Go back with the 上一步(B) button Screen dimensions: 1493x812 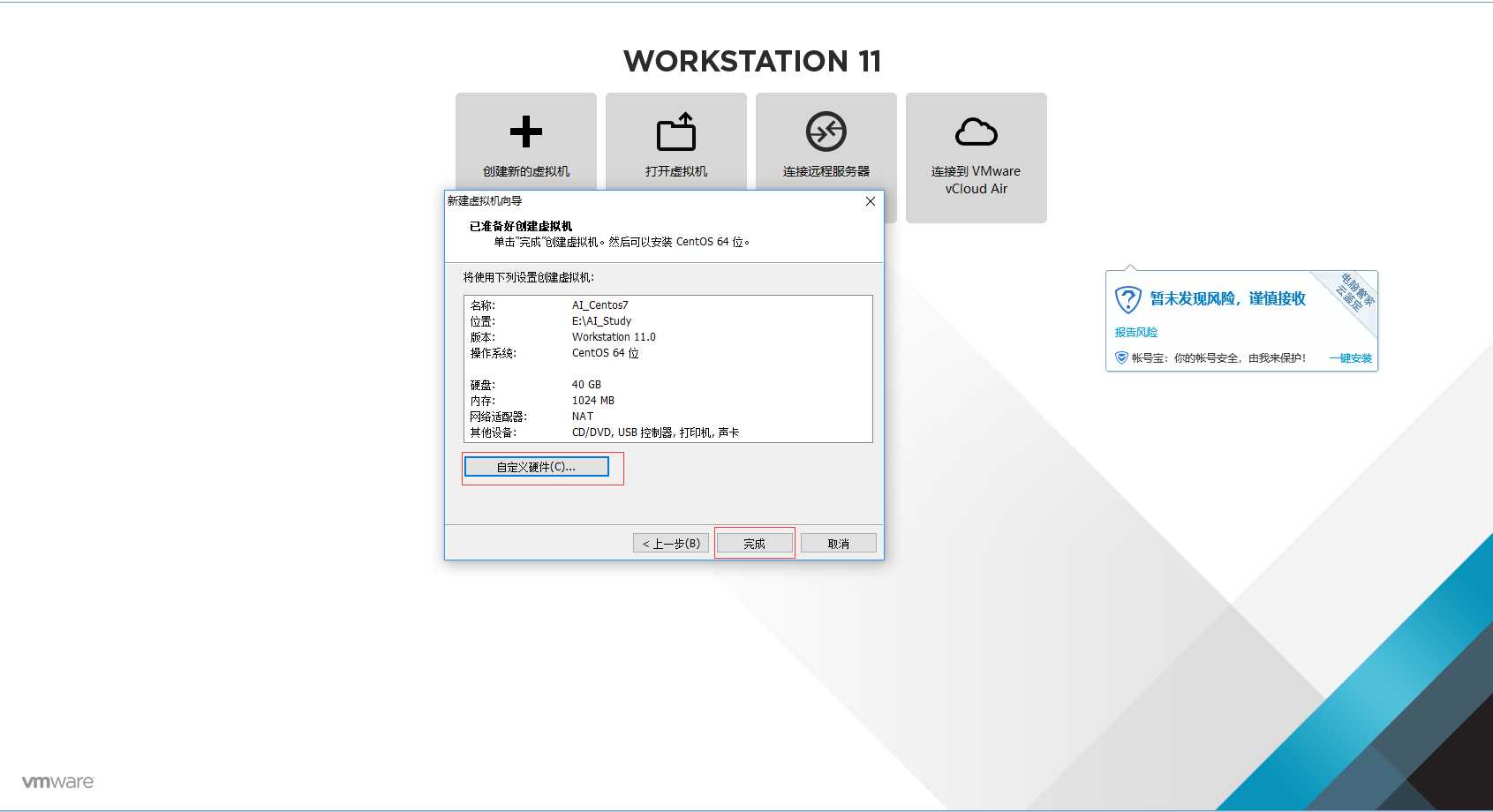(671, 543)
